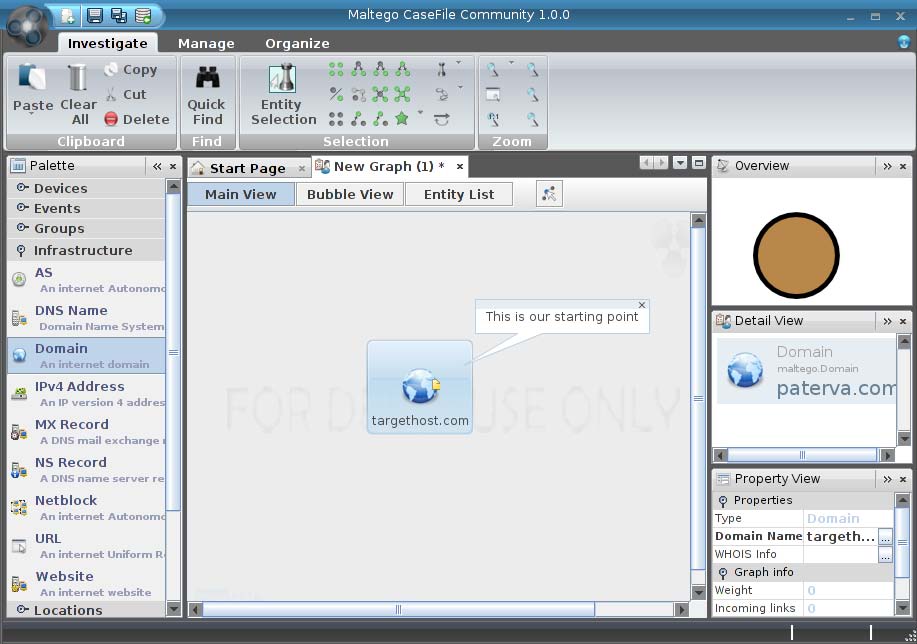Click the Paste clipboard icon
This screenshot has height=644, width=917.
32,78
